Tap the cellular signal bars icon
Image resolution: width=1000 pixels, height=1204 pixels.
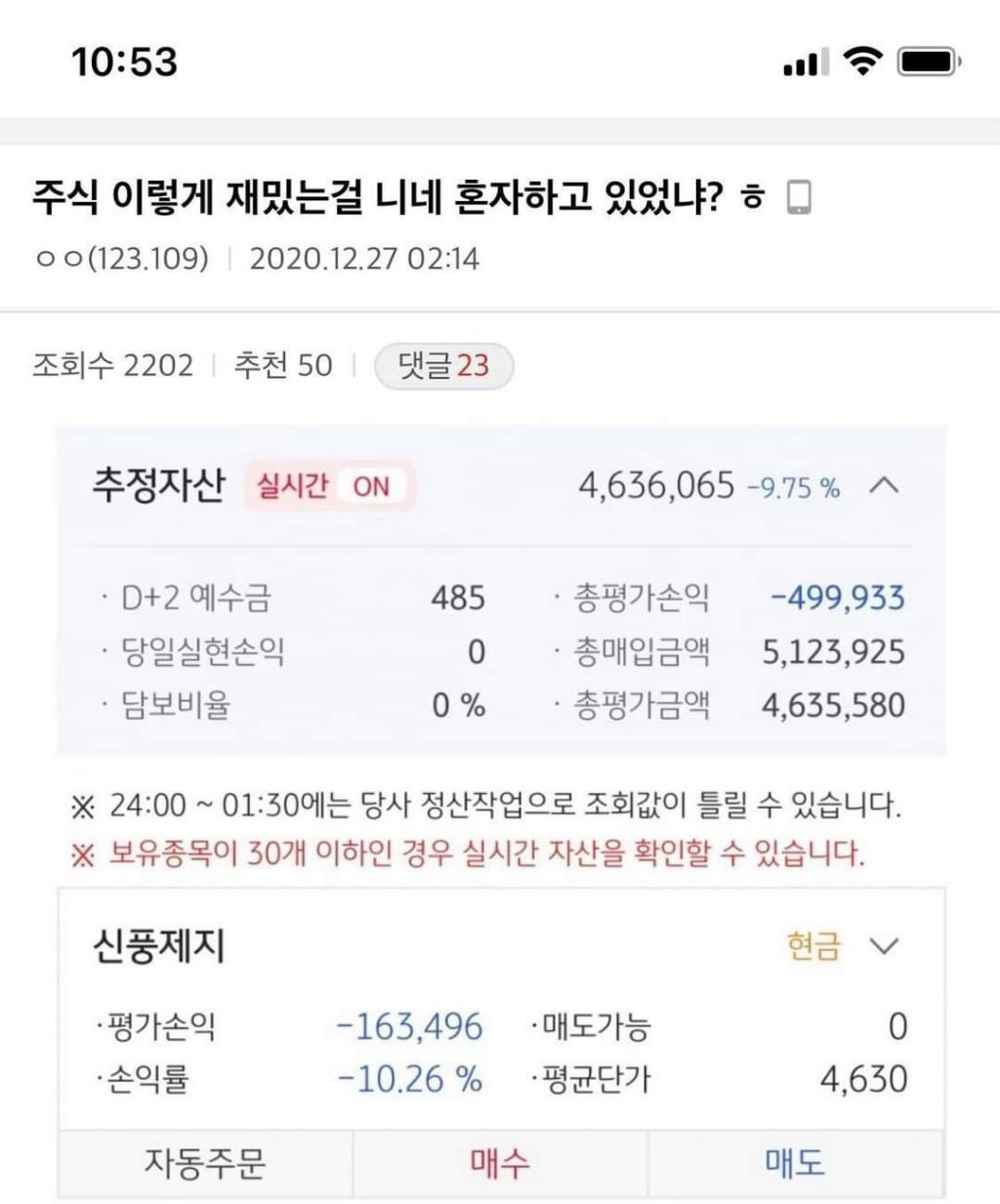coord(805,63)
